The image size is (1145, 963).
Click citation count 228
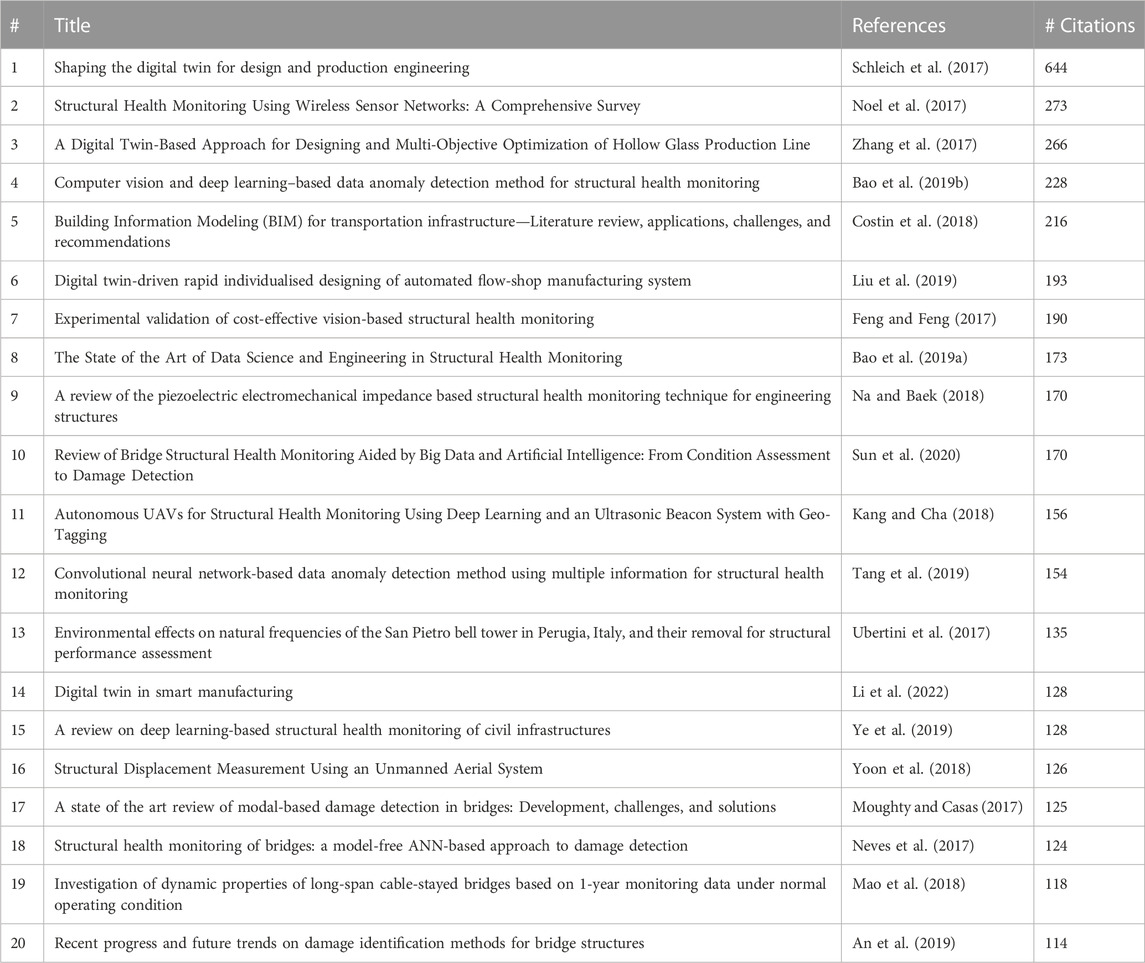[x=1056, y=183]
